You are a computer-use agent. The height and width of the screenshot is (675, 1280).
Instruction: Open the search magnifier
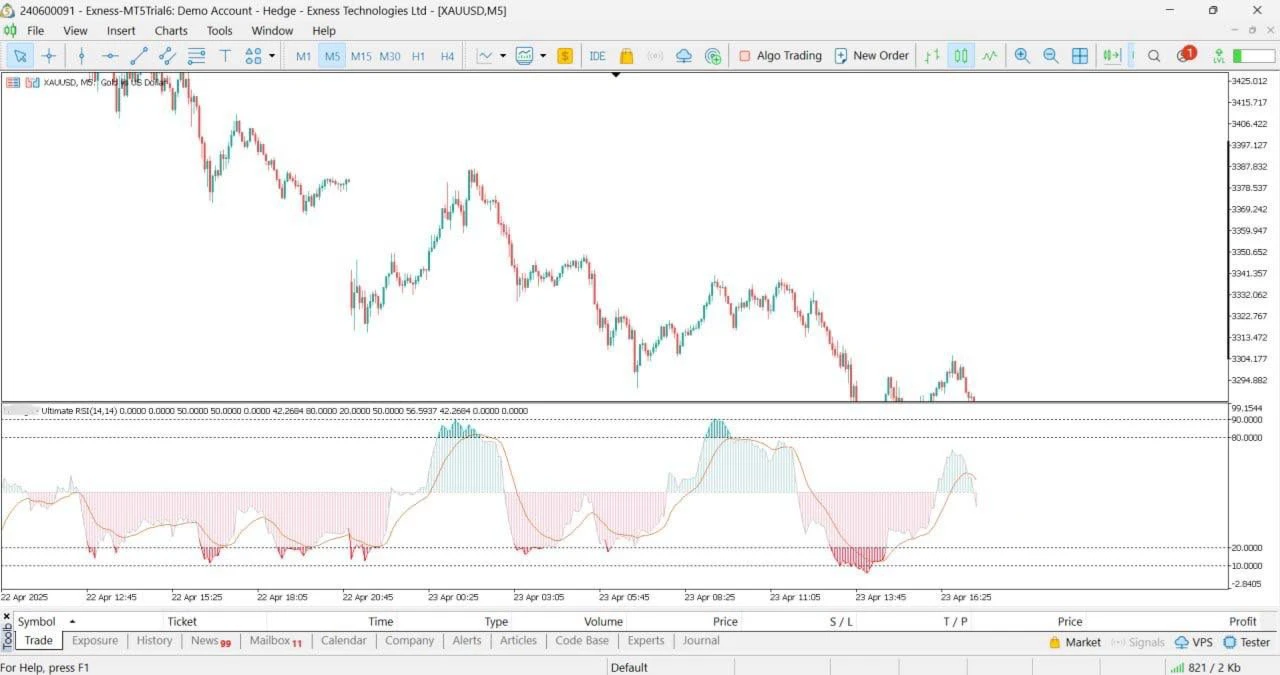(1154, 56)
